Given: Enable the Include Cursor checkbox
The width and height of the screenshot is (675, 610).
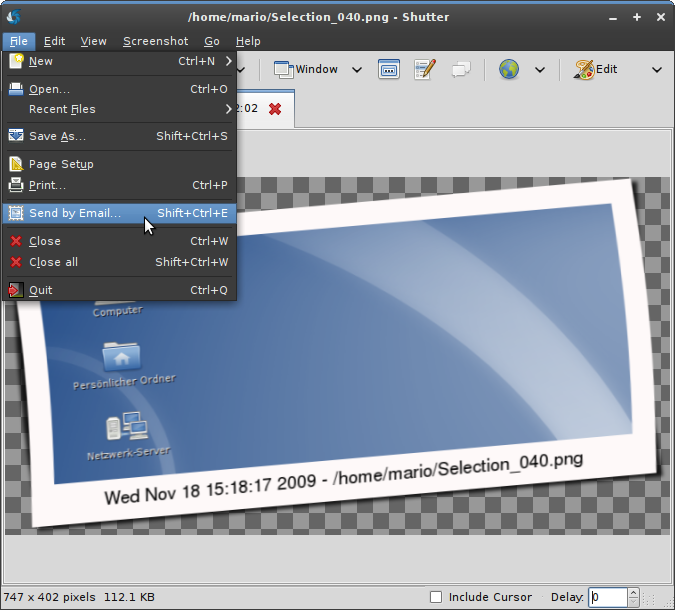Looking at the screenshot, I should tap(435, 597).
